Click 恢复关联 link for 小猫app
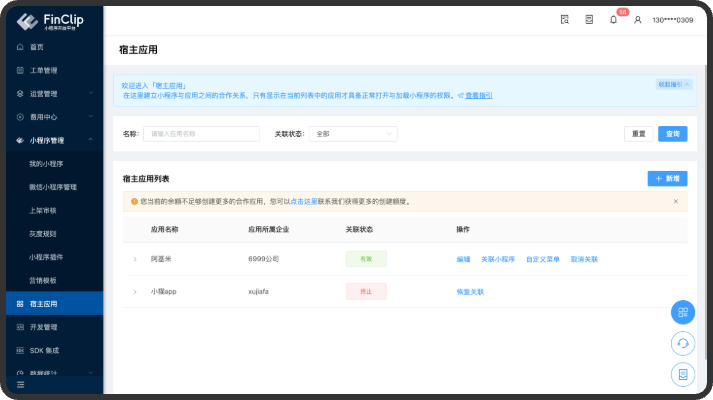 (470, 292)
